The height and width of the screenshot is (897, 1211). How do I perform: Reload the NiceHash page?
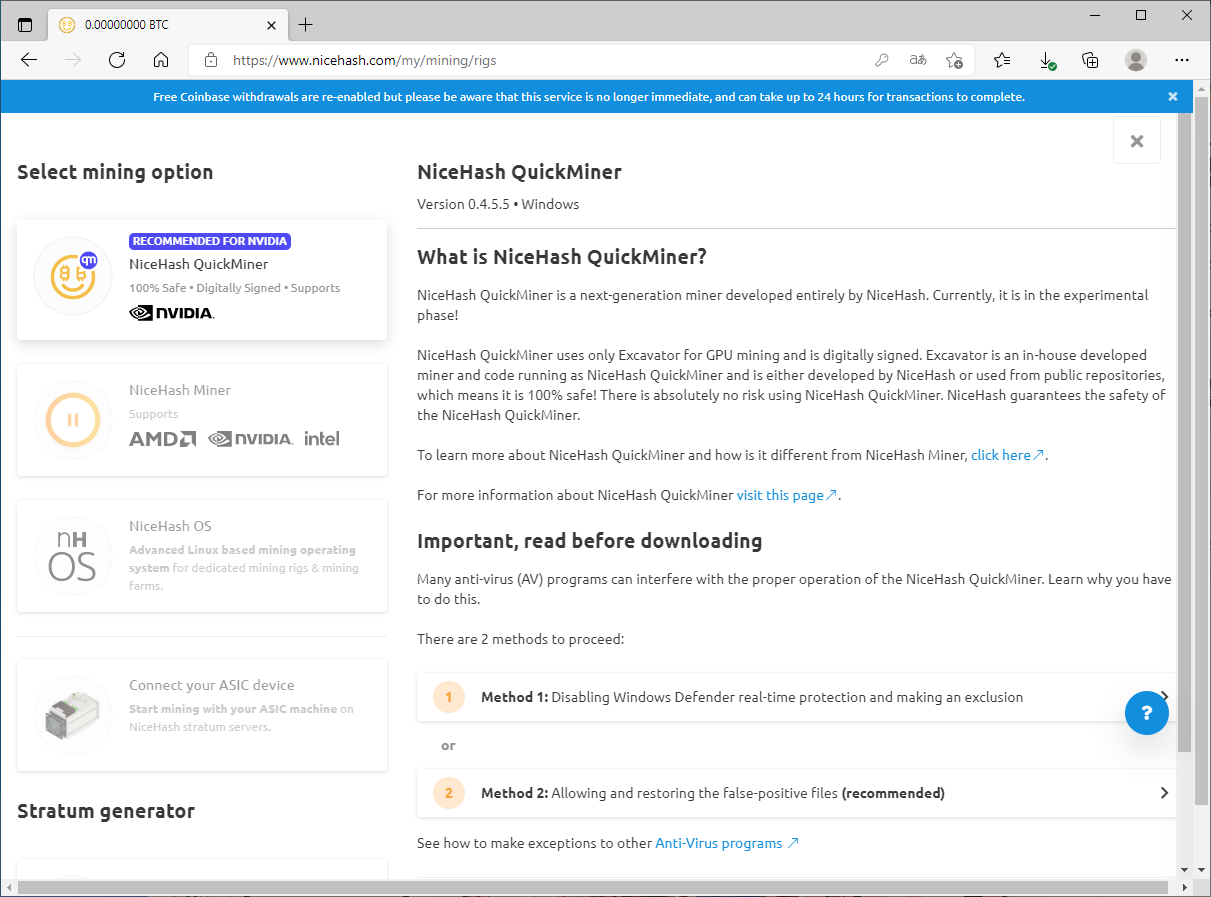pyautogui.click(x=117, y=60)
